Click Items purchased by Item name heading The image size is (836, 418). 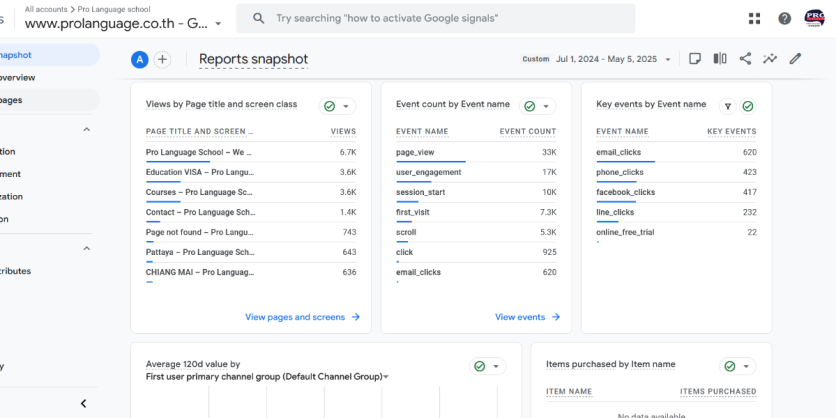point(610,364)
